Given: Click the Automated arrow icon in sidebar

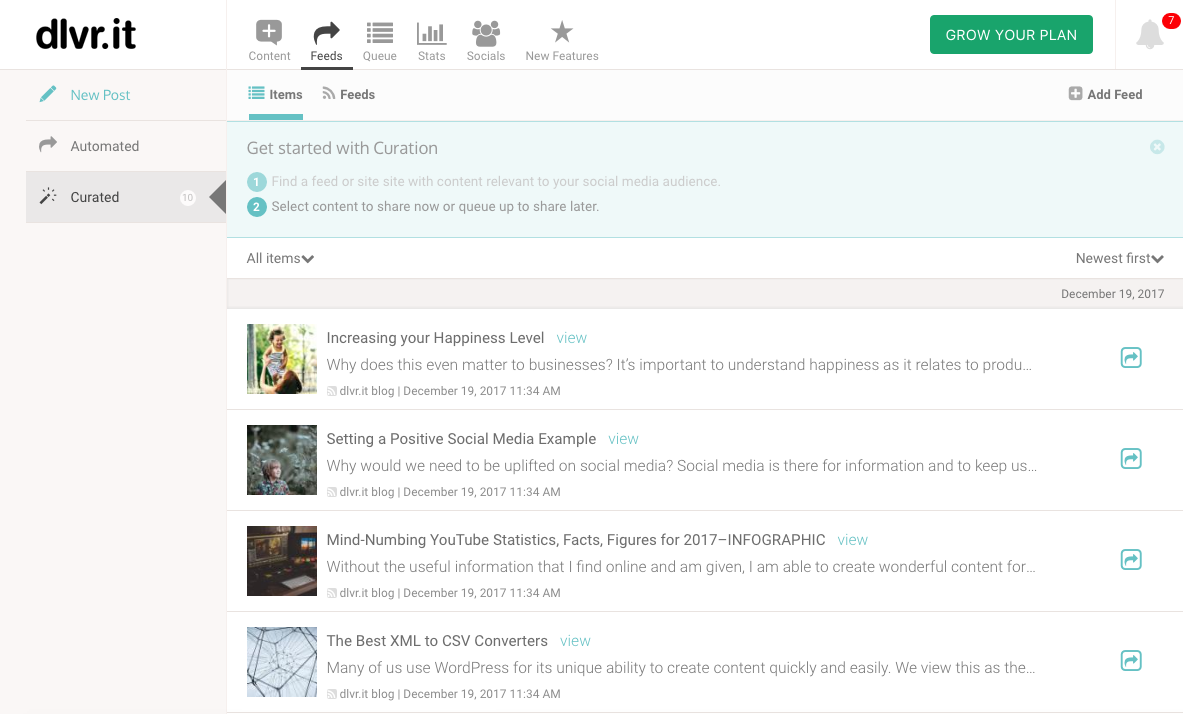Looking at the screenshot, I should pyautogui.click(x=48, y=143).
